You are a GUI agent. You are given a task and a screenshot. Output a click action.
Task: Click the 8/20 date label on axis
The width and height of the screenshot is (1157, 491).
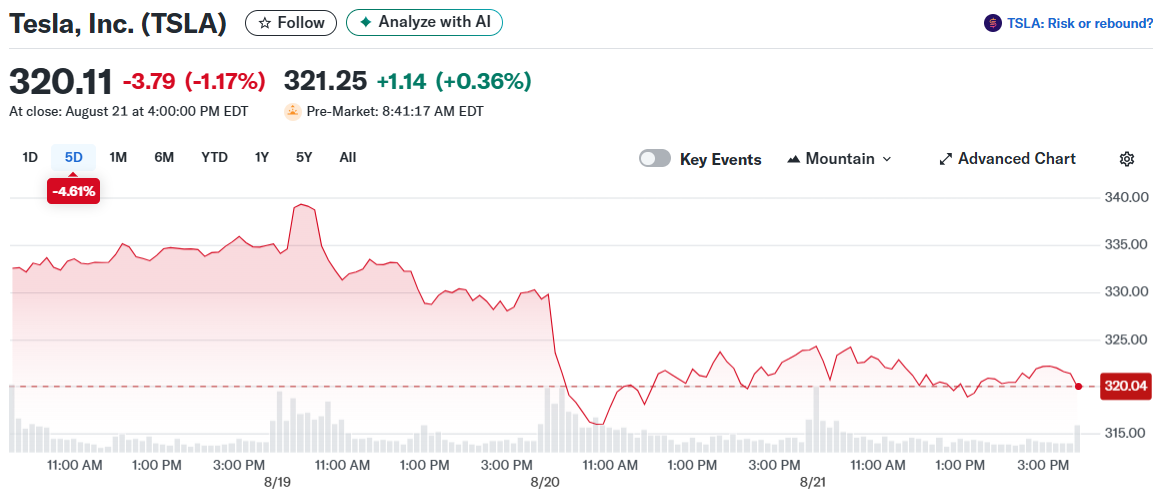tap(546, 481)
